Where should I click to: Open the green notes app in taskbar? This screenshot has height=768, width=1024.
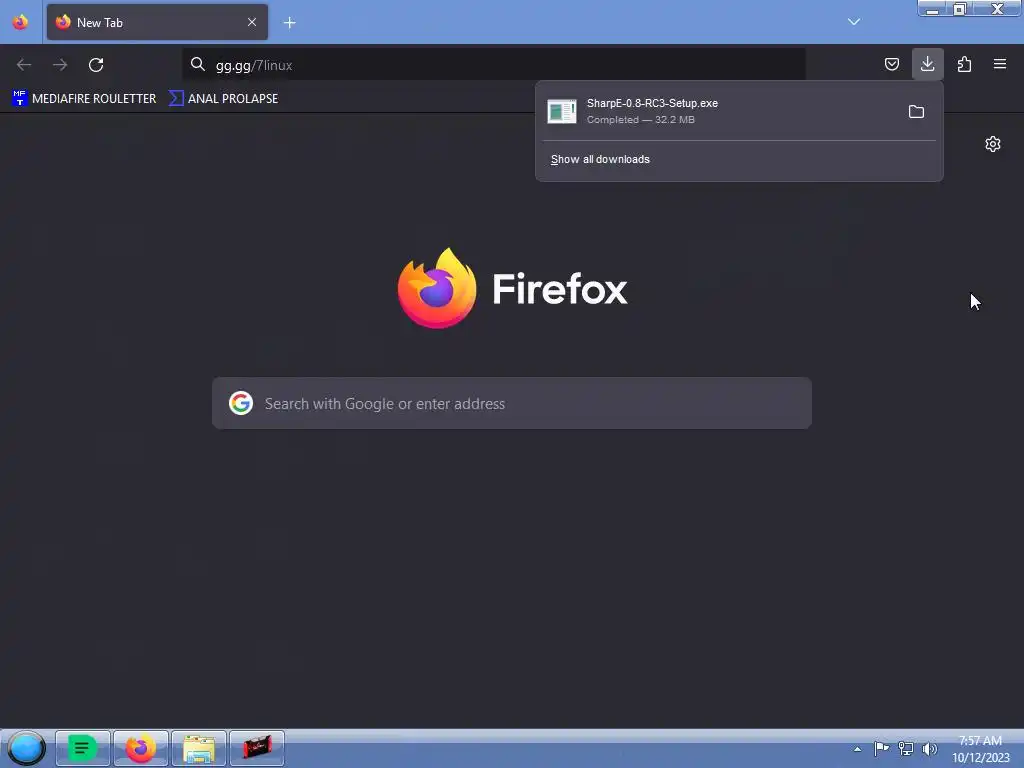83,748
